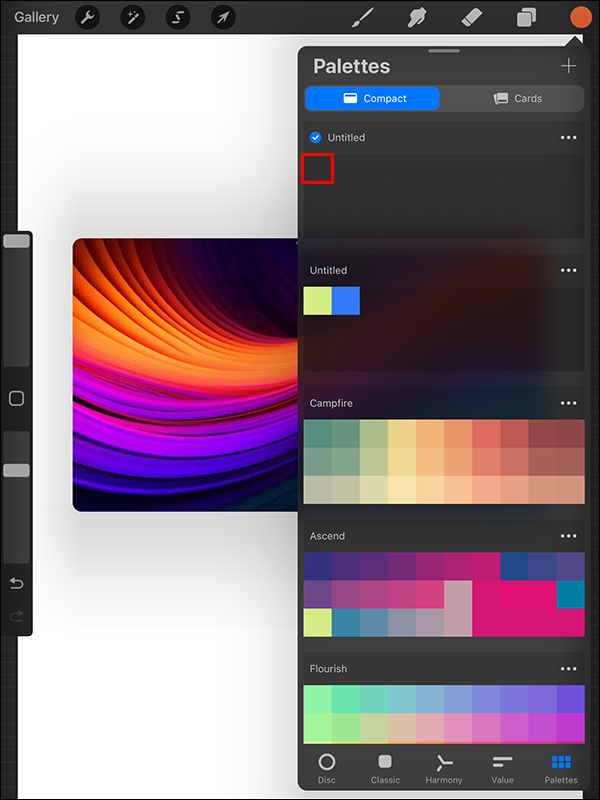Open the Disc color tab
The image size is (600, 800).
[327, 769]
